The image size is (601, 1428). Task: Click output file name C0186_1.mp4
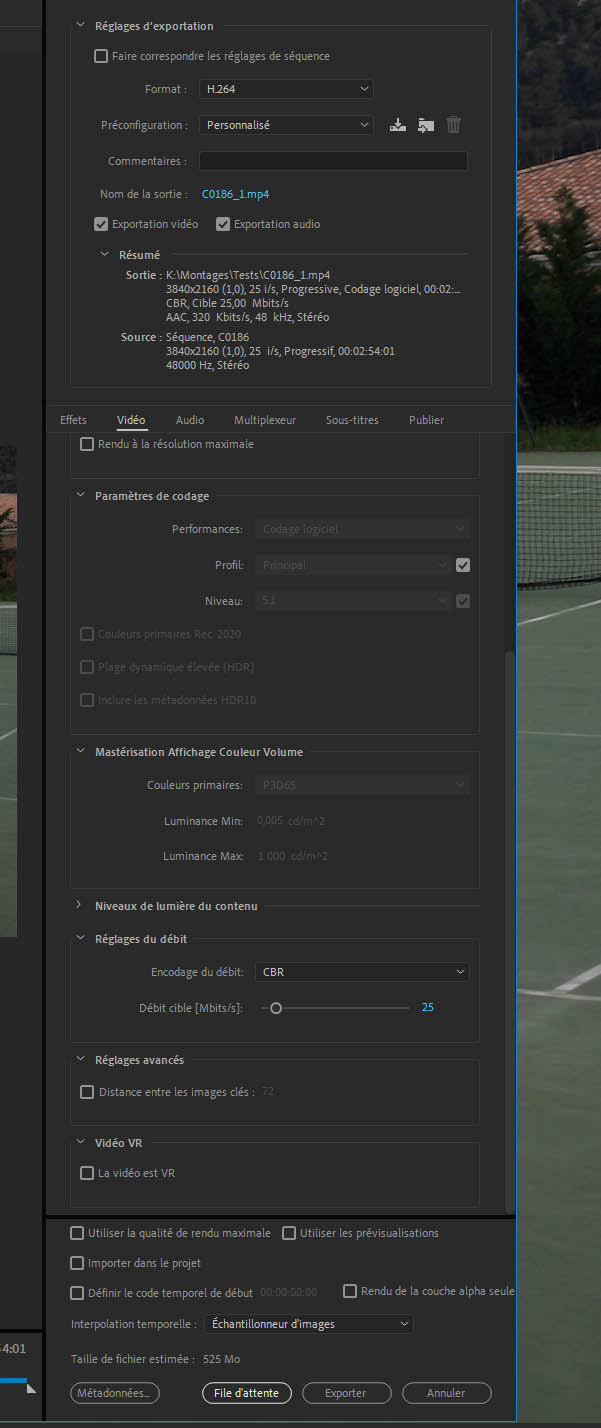pyautogui.click(x=235, y=194)
